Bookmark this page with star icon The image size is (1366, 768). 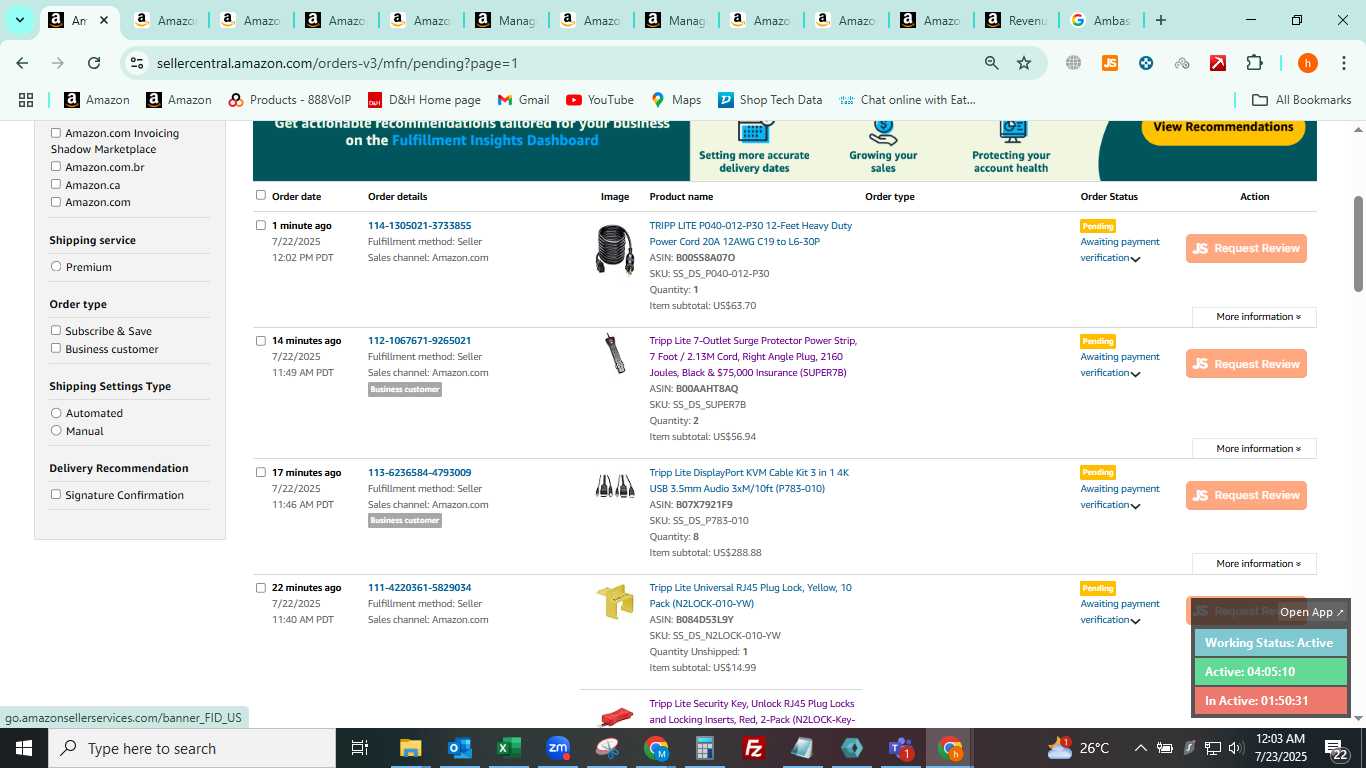(1024, 63)
